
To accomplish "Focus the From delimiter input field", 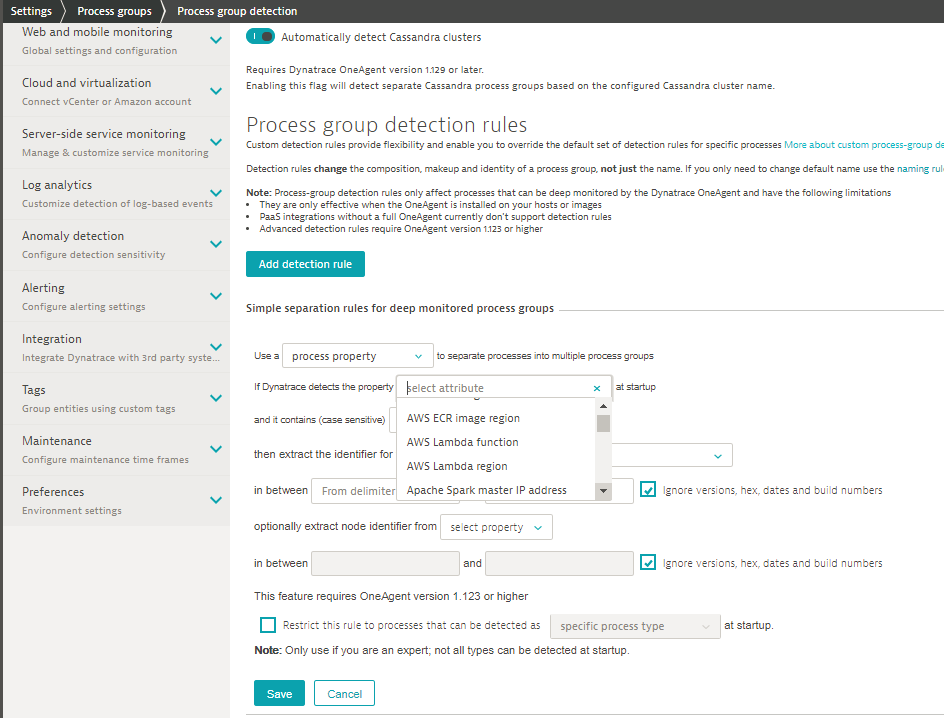I will point(353,491).
